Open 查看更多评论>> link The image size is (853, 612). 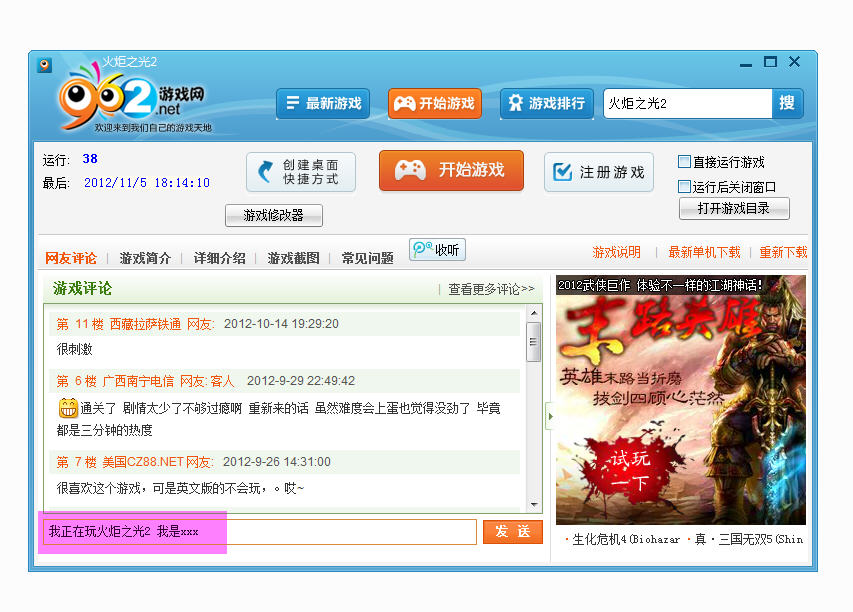coord(491,289)
